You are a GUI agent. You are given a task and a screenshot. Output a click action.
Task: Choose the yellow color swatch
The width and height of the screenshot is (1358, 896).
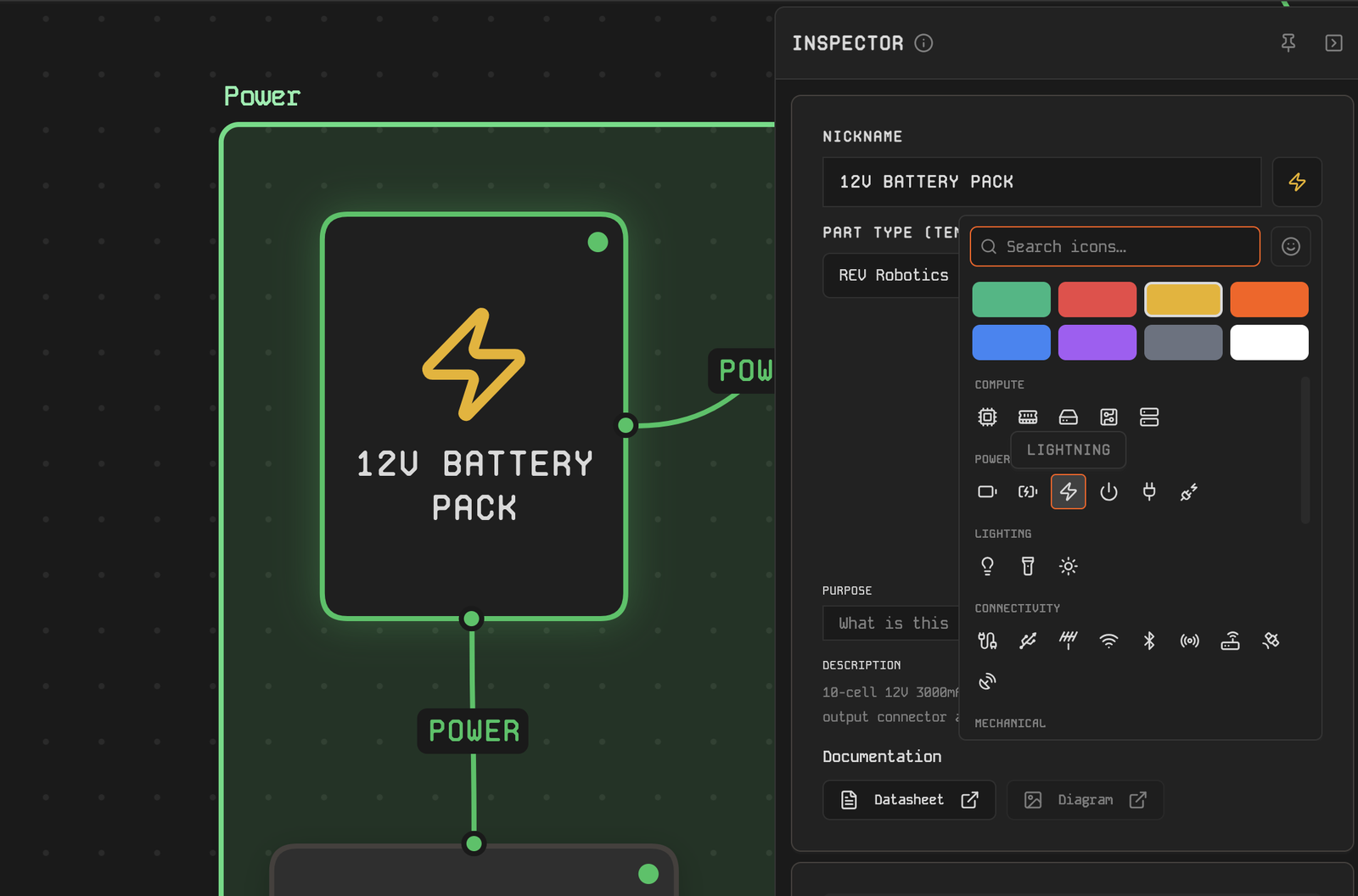tap(1183, 300)
